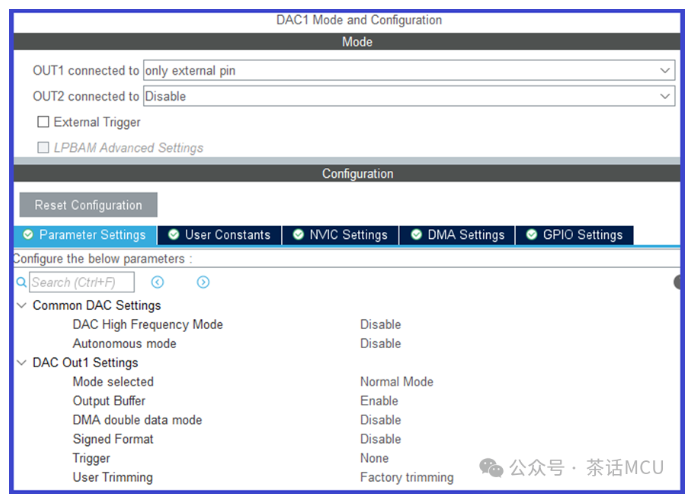
Task: Go to previous search result arrow
Action: (158, 282)
